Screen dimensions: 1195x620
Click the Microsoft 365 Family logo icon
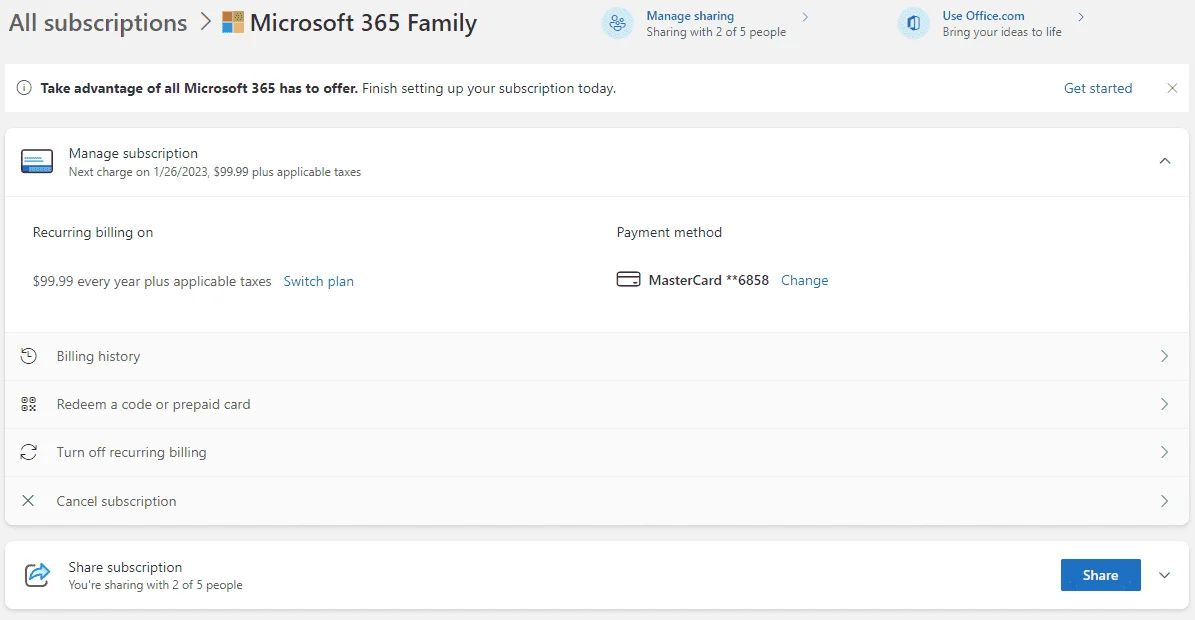coord(232,22)
